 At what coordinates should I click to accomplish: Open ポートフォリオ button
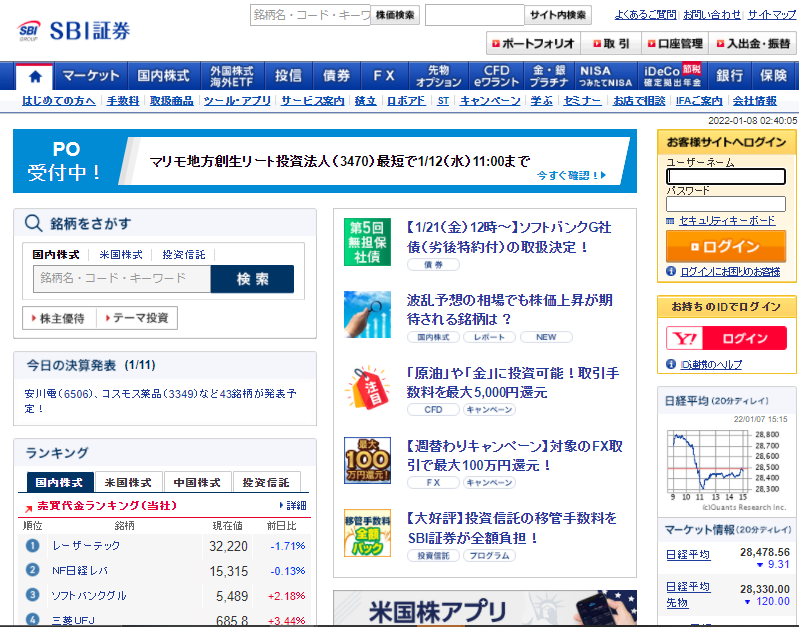click(533, 44)
